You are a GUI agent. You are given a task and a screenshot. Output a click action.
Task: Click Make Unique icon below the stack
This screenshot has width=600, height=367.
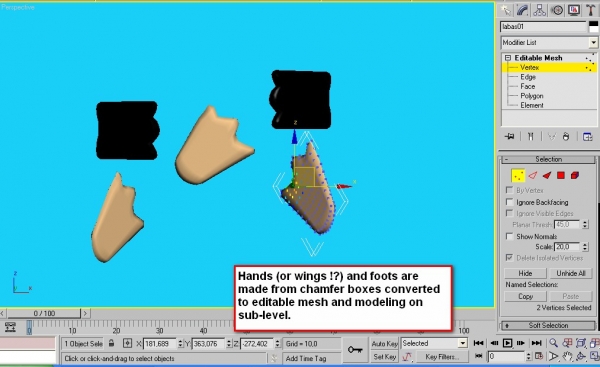coord(551,137)
